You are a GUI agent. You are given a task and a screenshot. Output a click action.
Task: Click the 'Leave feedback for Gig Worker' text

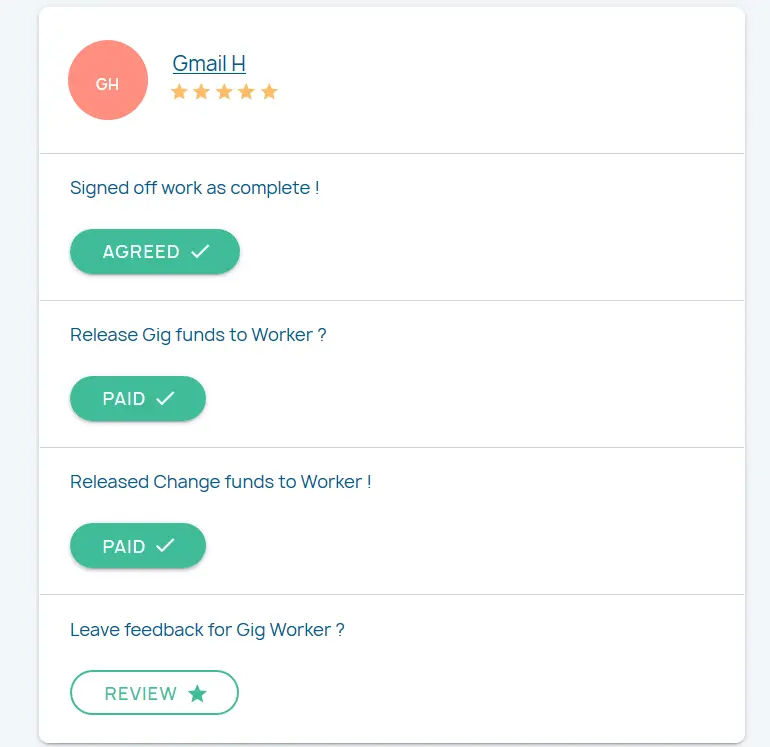(207, 630)
